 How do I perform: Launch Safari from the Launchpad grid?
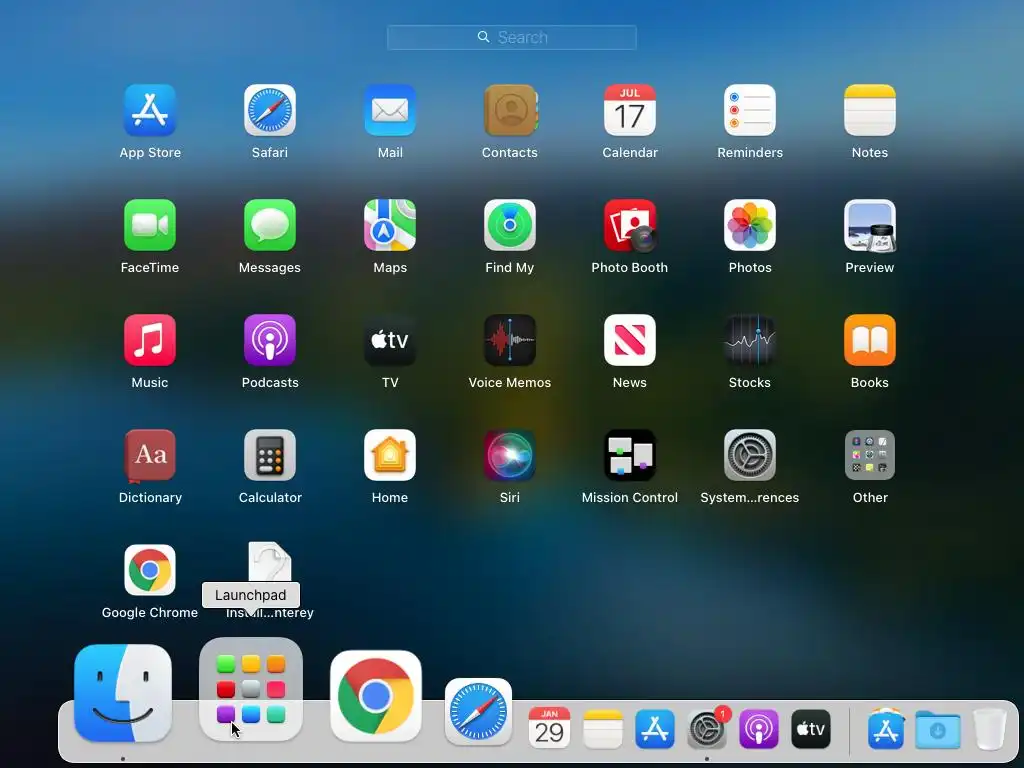click(x=270, y=110)
